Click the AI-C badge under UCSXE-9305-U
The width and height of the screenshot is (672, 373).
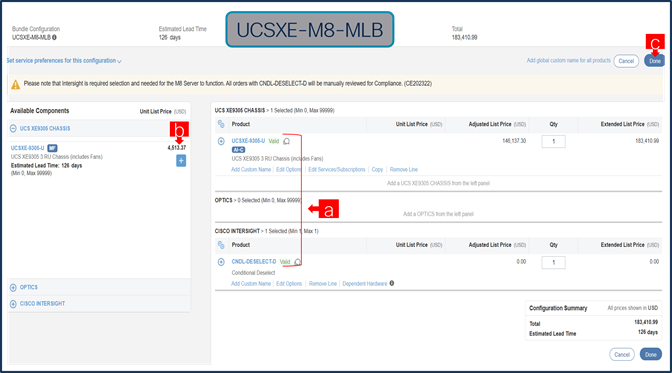pos(238,150)
